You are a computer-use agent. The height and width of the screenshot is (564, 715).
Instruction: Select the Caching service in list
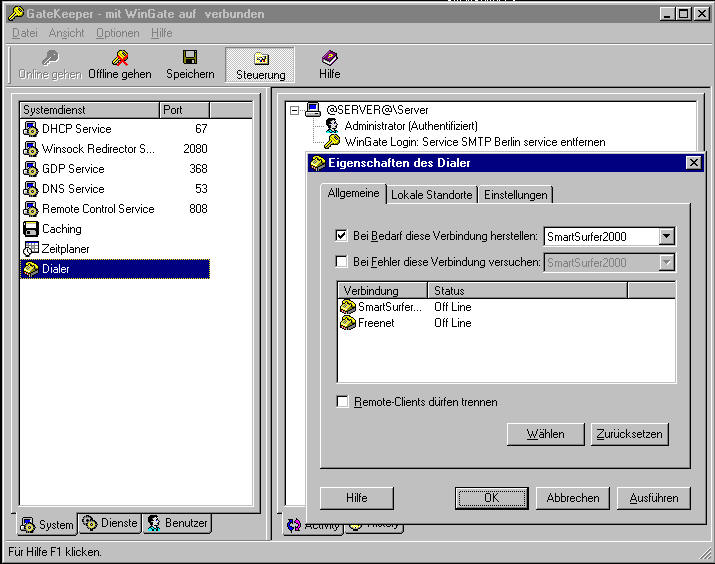pos(61,229)
